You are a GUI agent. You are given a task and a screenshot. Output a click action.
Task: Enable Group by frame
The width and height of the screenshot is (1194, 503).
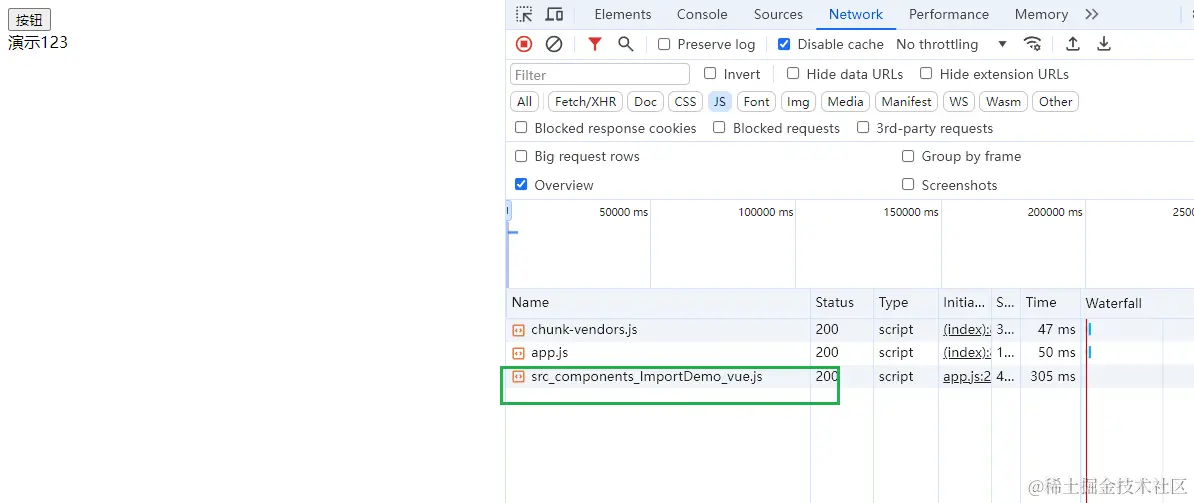coord(908,156)
